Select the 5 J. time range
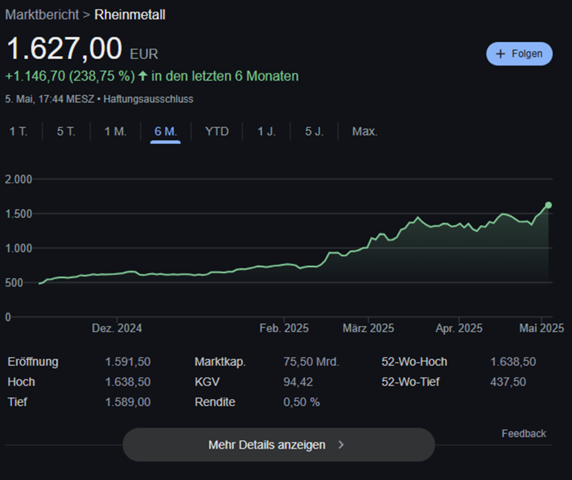Screen dimensions: 572x480 click(314, 131)
